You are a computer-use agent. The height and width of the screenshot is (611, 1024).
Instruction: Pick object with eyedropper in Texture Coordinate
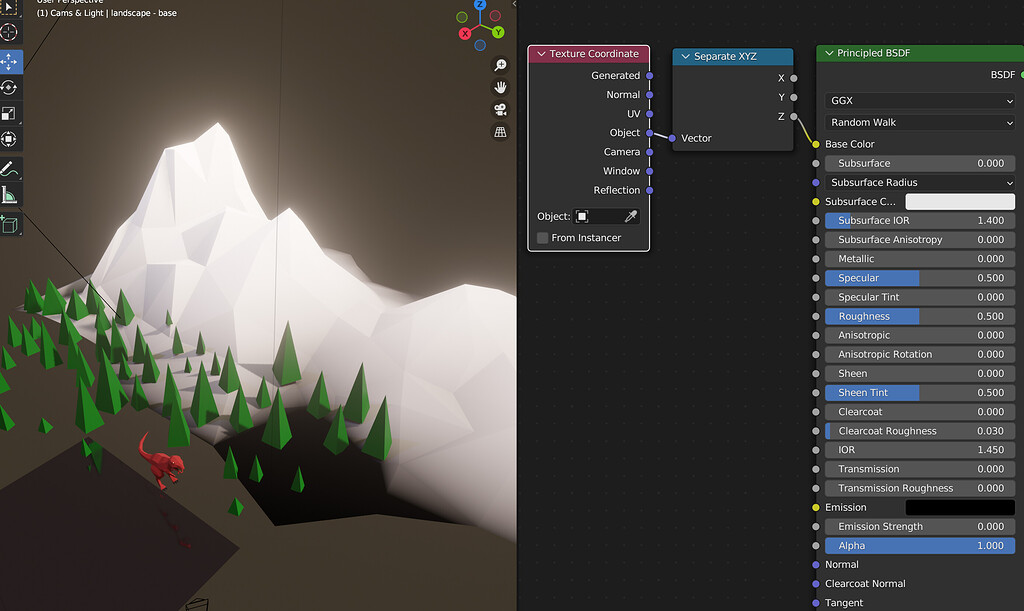tap(631, 216)
